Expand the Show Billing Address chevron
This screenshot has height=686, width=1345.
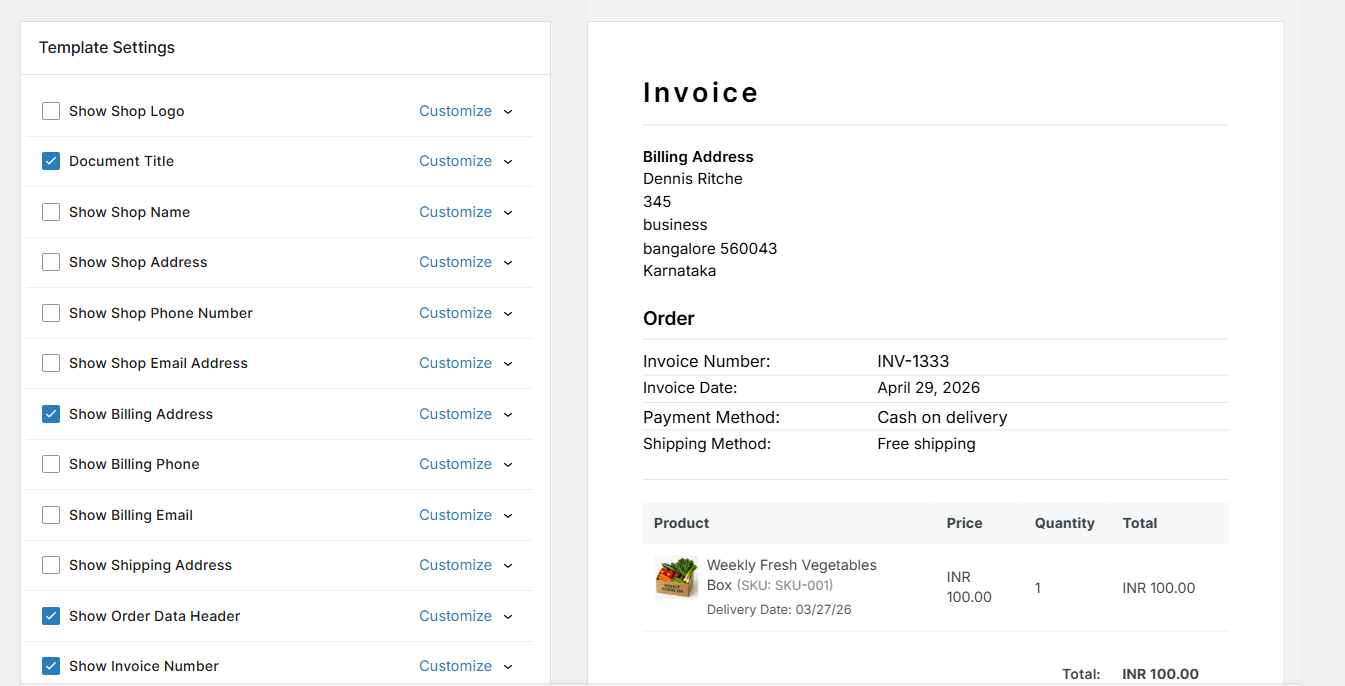(508, 415)
